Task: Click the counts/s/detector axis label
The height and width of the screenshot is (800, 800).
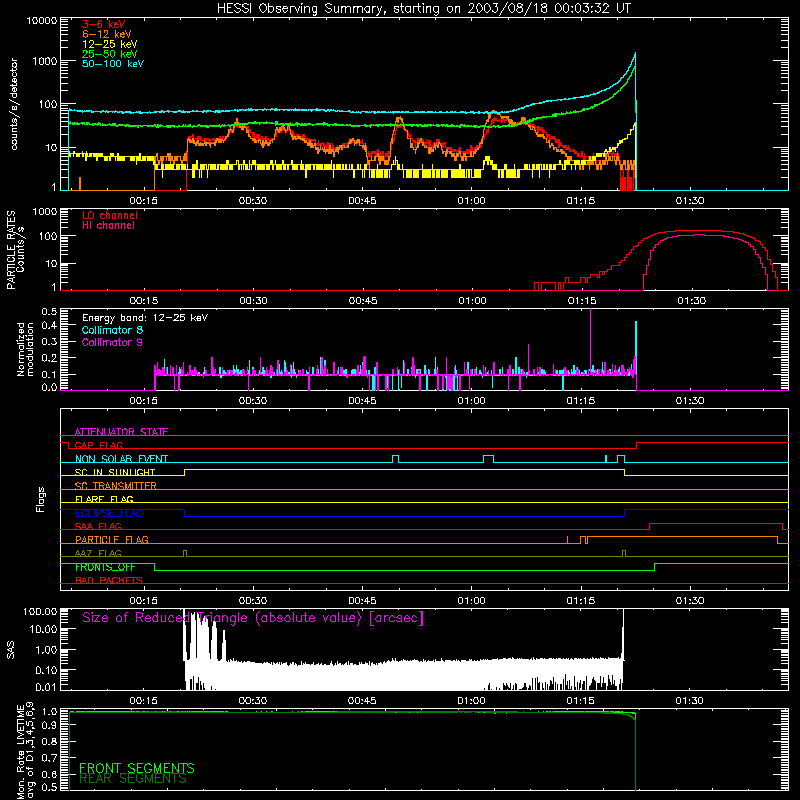Action: coord(14,104)
